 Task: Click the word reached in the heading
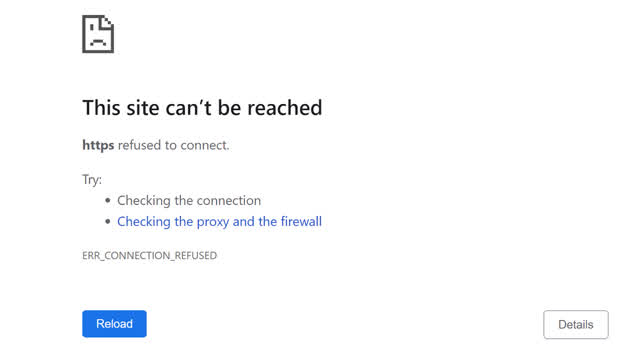[x=285, y=108]
